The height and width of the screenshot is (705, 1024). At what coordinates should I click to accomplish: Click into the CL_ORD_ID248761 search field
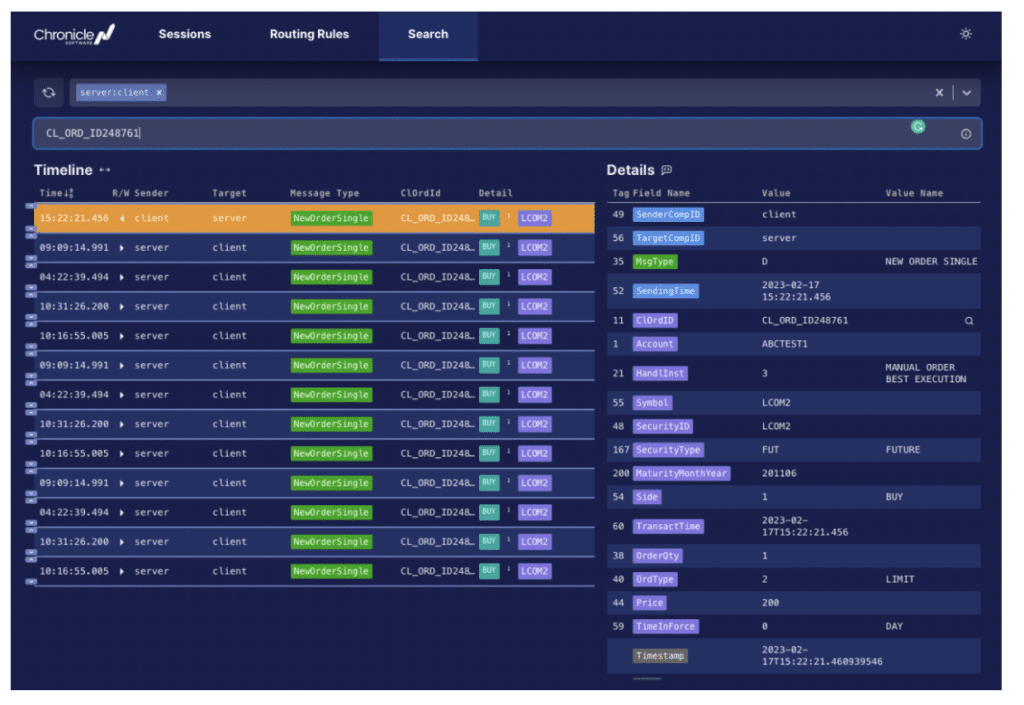pyautogui.click(x=507, y=133)
